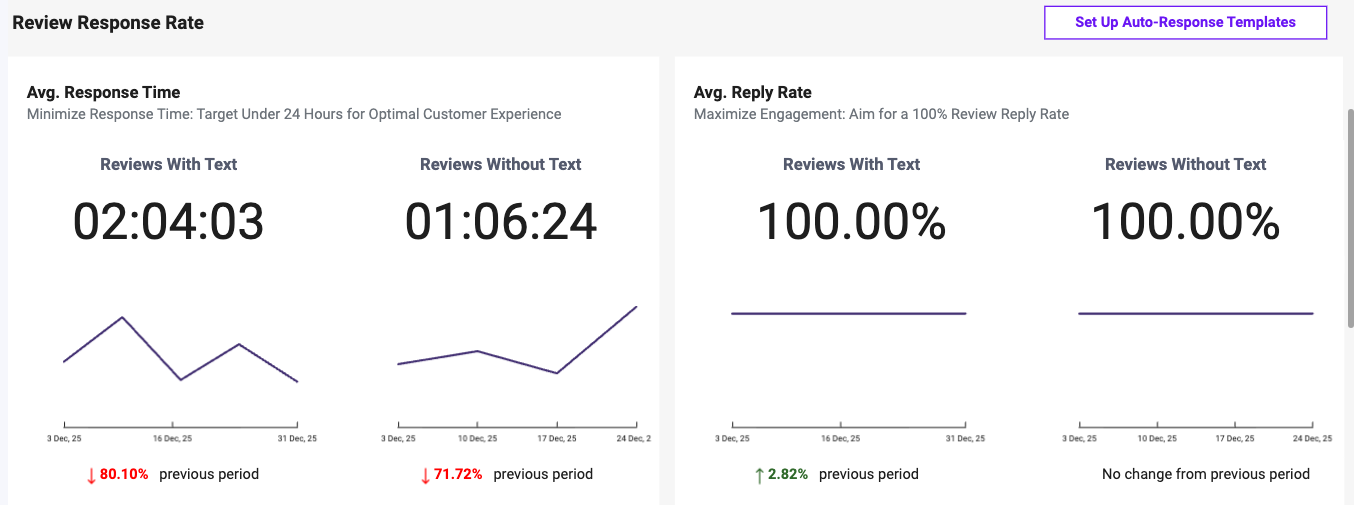Click the 2.82% reply rate change
Screen dimensions: 1354x505
(x=788, y=474)
